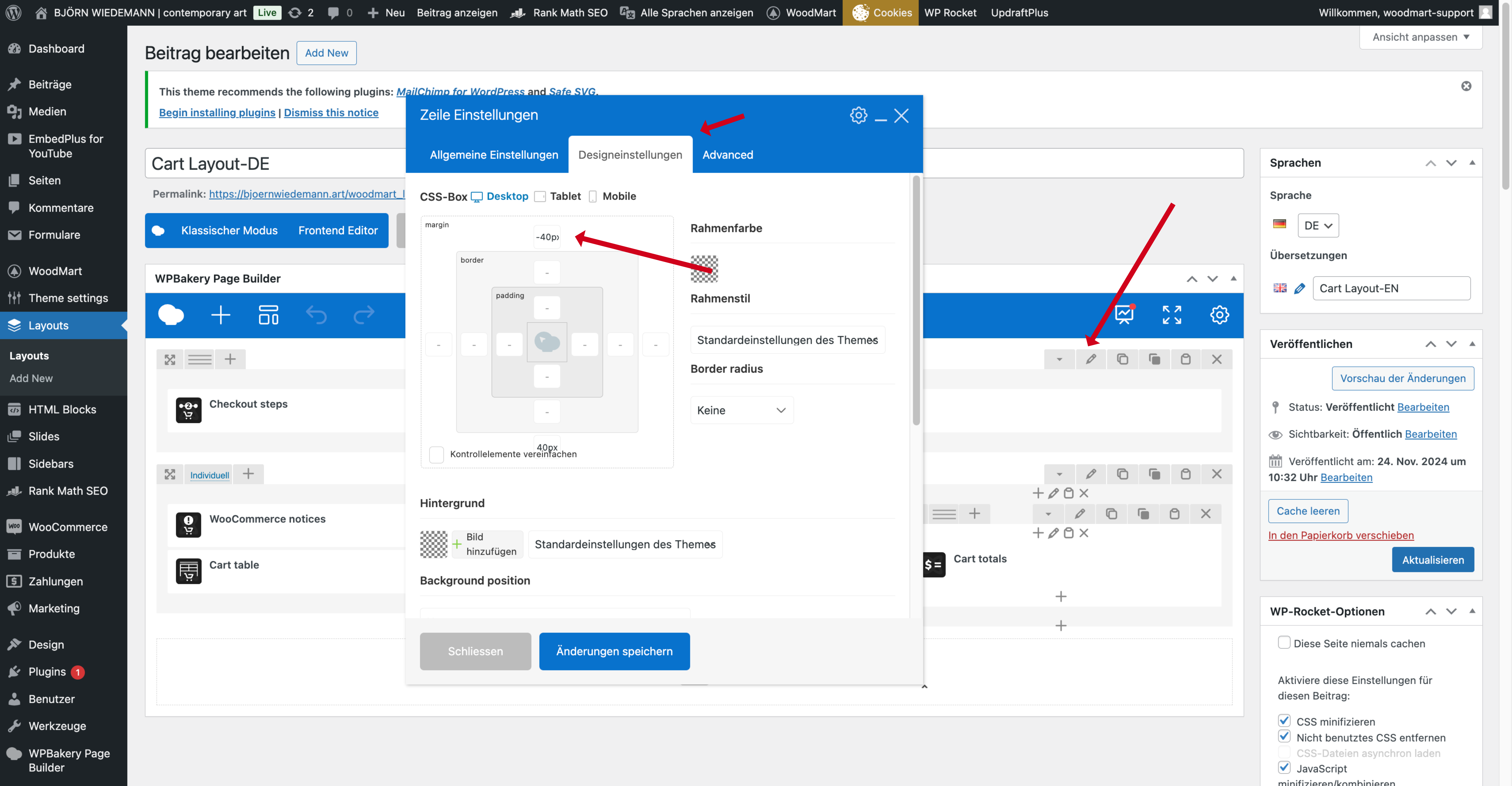
Task: Uncheck JavaScript minifizieren/kombinieren option
Action: pyautogui.click(x=1284, y=768)
